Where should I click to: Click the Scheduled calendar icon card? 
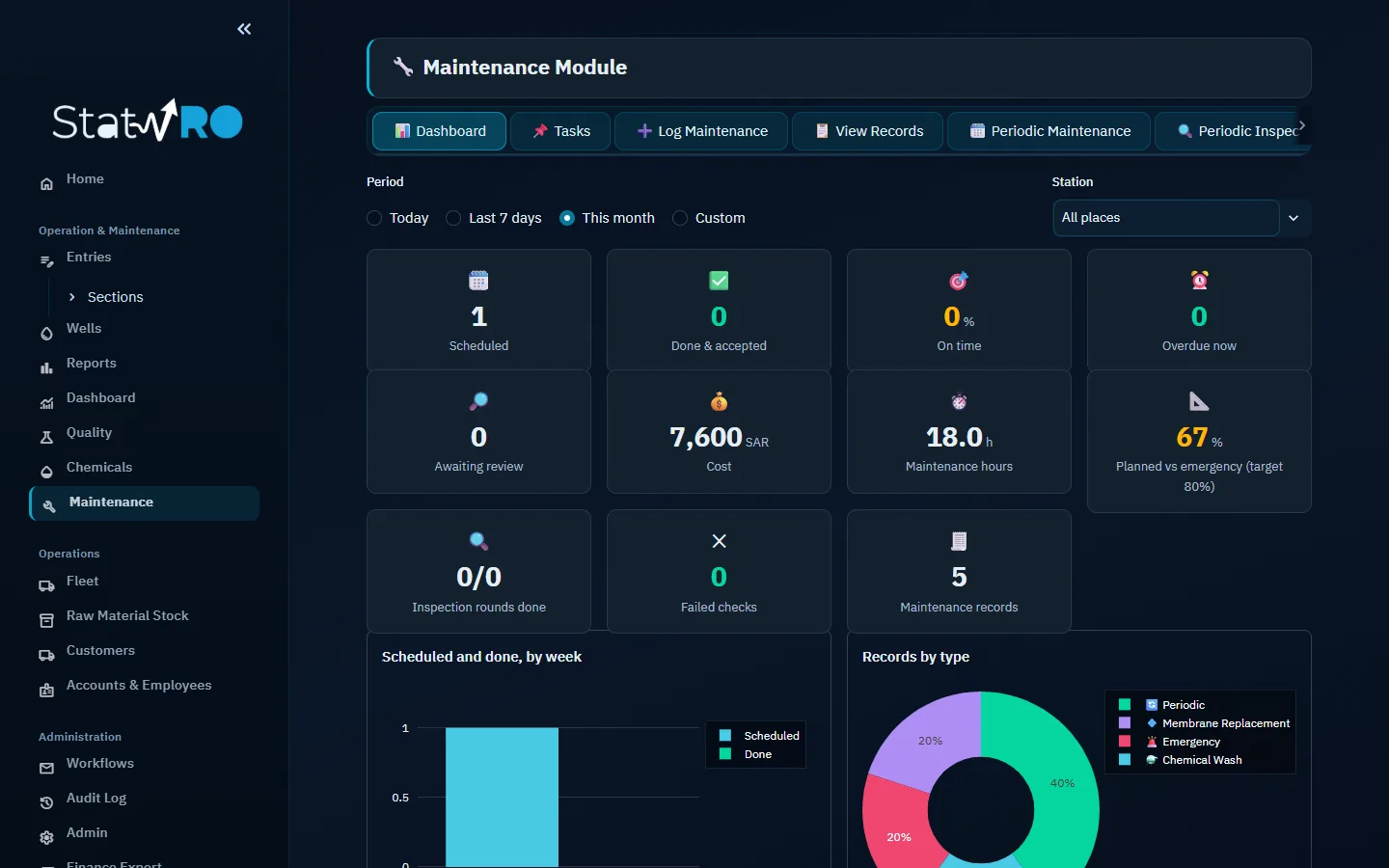coord(478,310)
